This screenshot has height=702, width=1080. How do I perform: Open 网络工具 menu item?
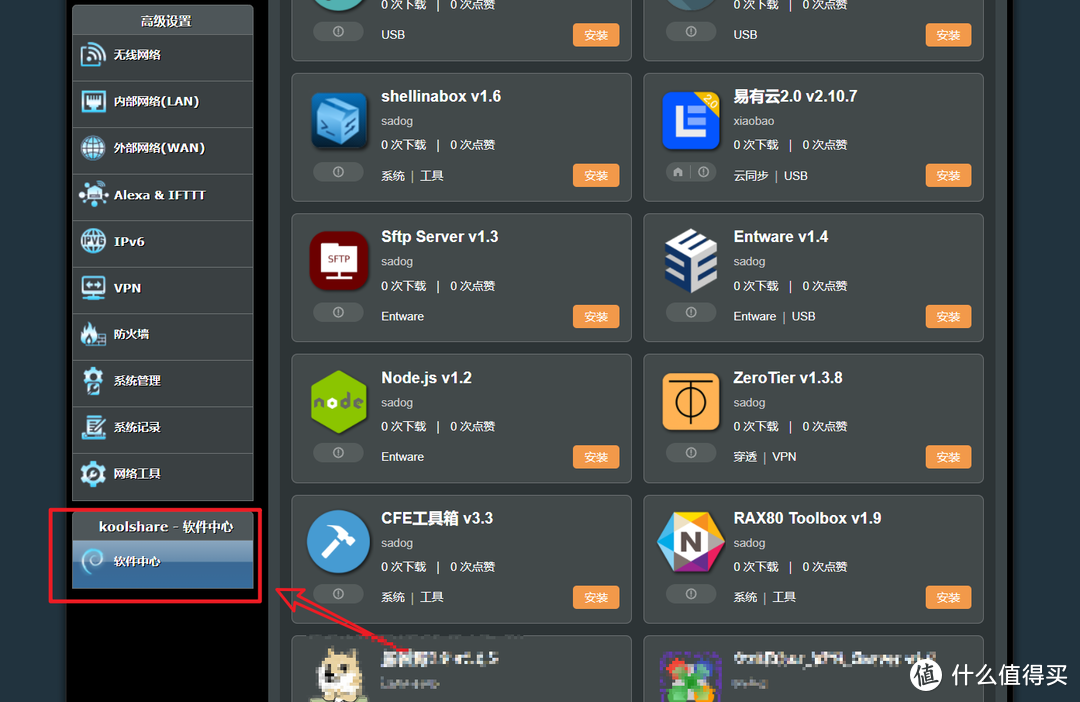(x=163, y=477)
